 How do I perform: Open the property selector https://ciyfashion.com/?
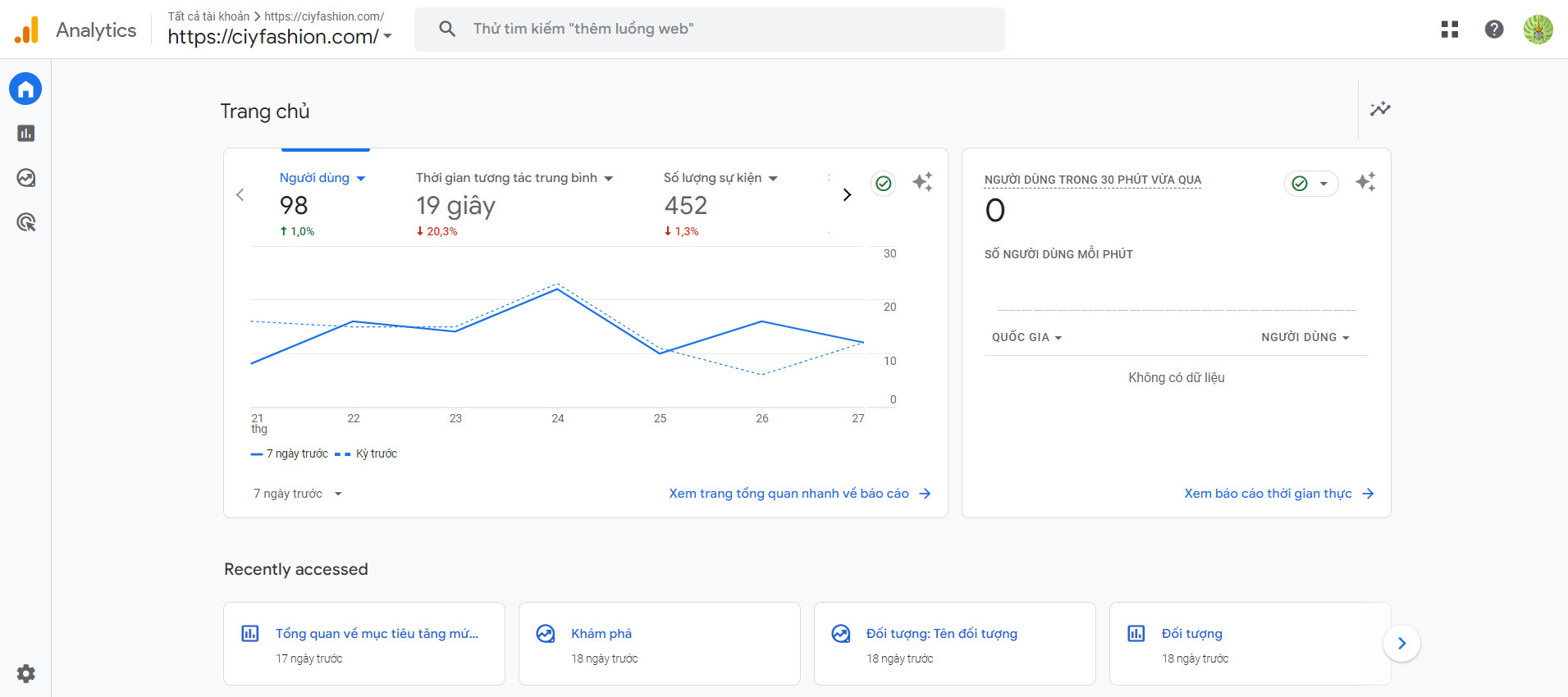pos(280,37)
